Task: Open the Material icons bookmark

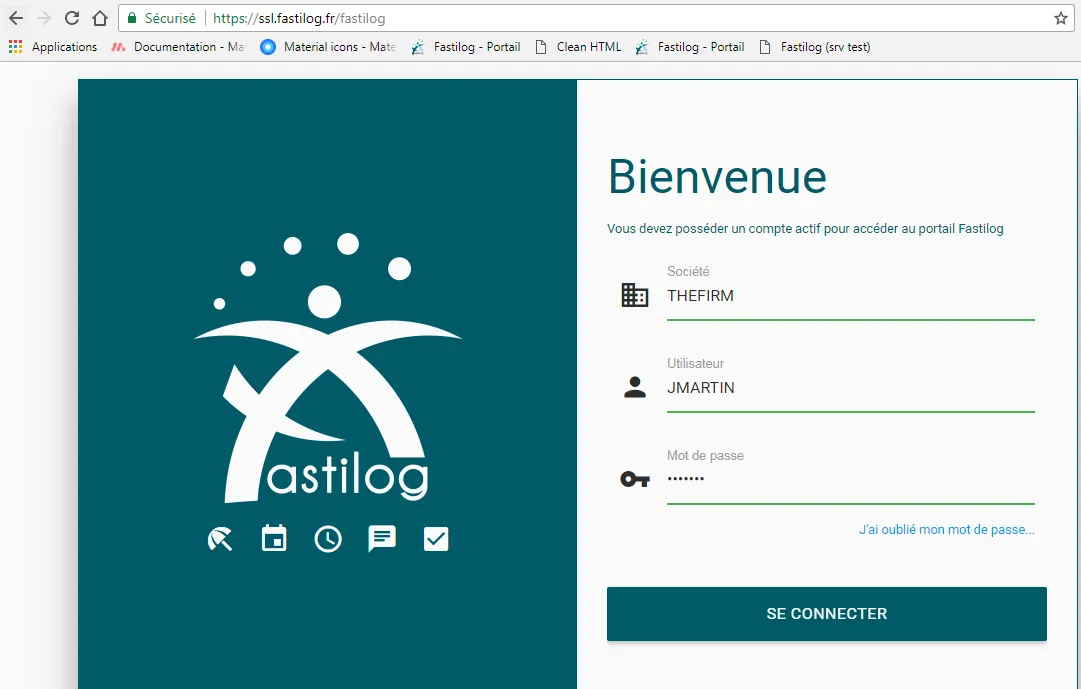Action: click(x=328, y=47)
